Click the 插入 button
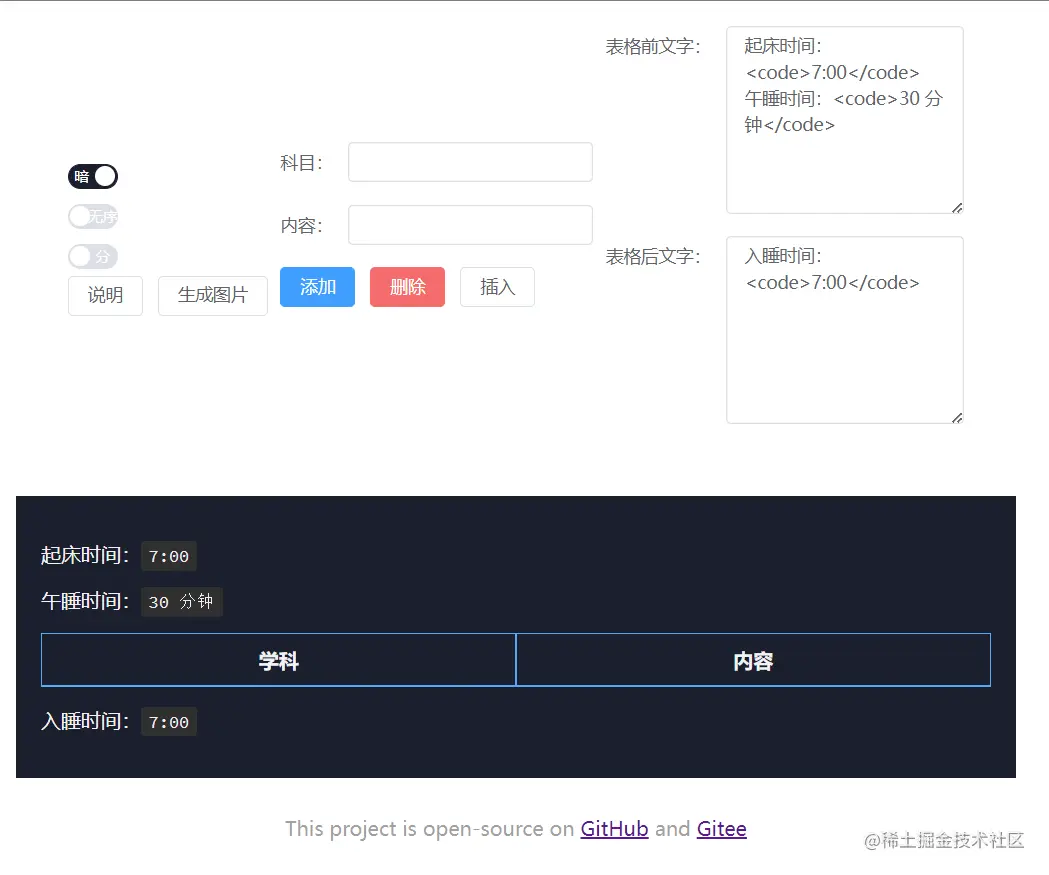Image resolution: width=1049 pixels, height=875 pixels. (497, 287)
